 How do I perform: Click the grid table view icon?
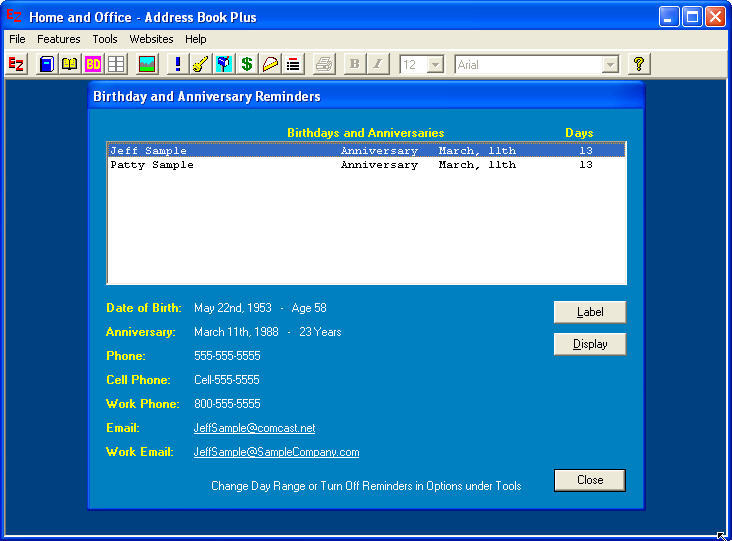117,64
